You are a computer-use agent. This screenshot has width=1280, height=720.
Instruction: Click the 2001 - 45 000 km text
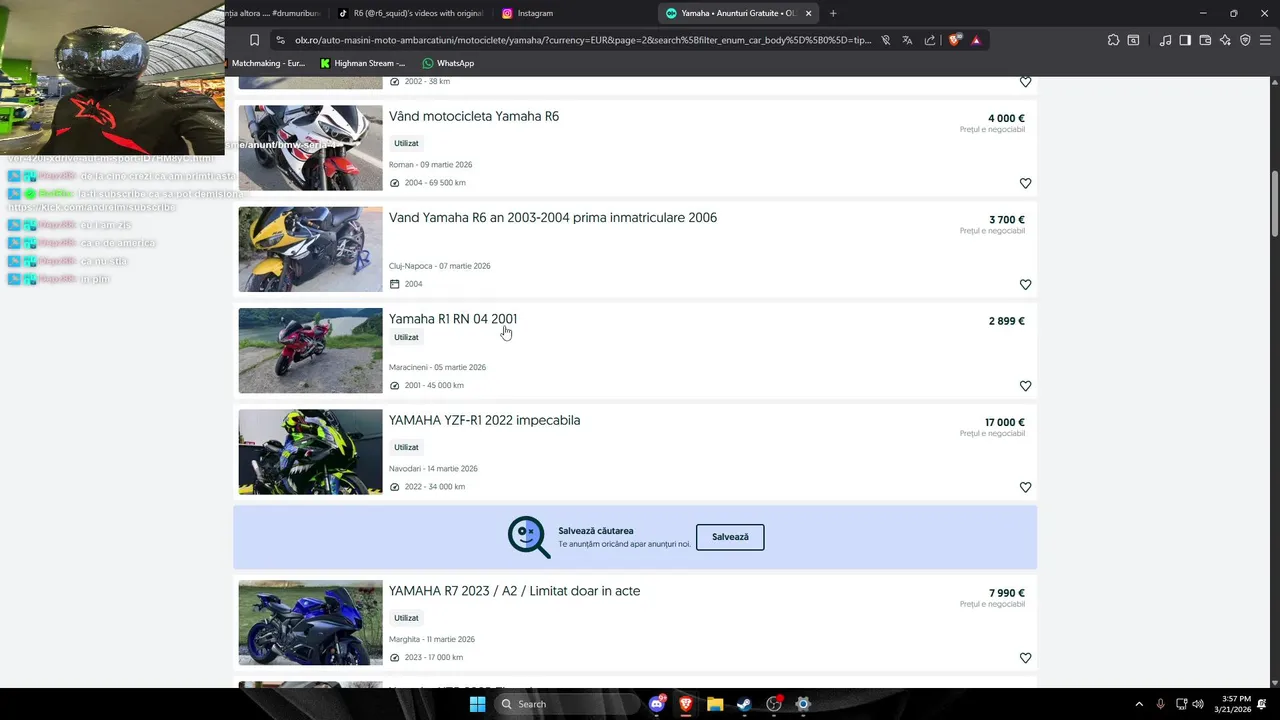click(x=434, y=385)
